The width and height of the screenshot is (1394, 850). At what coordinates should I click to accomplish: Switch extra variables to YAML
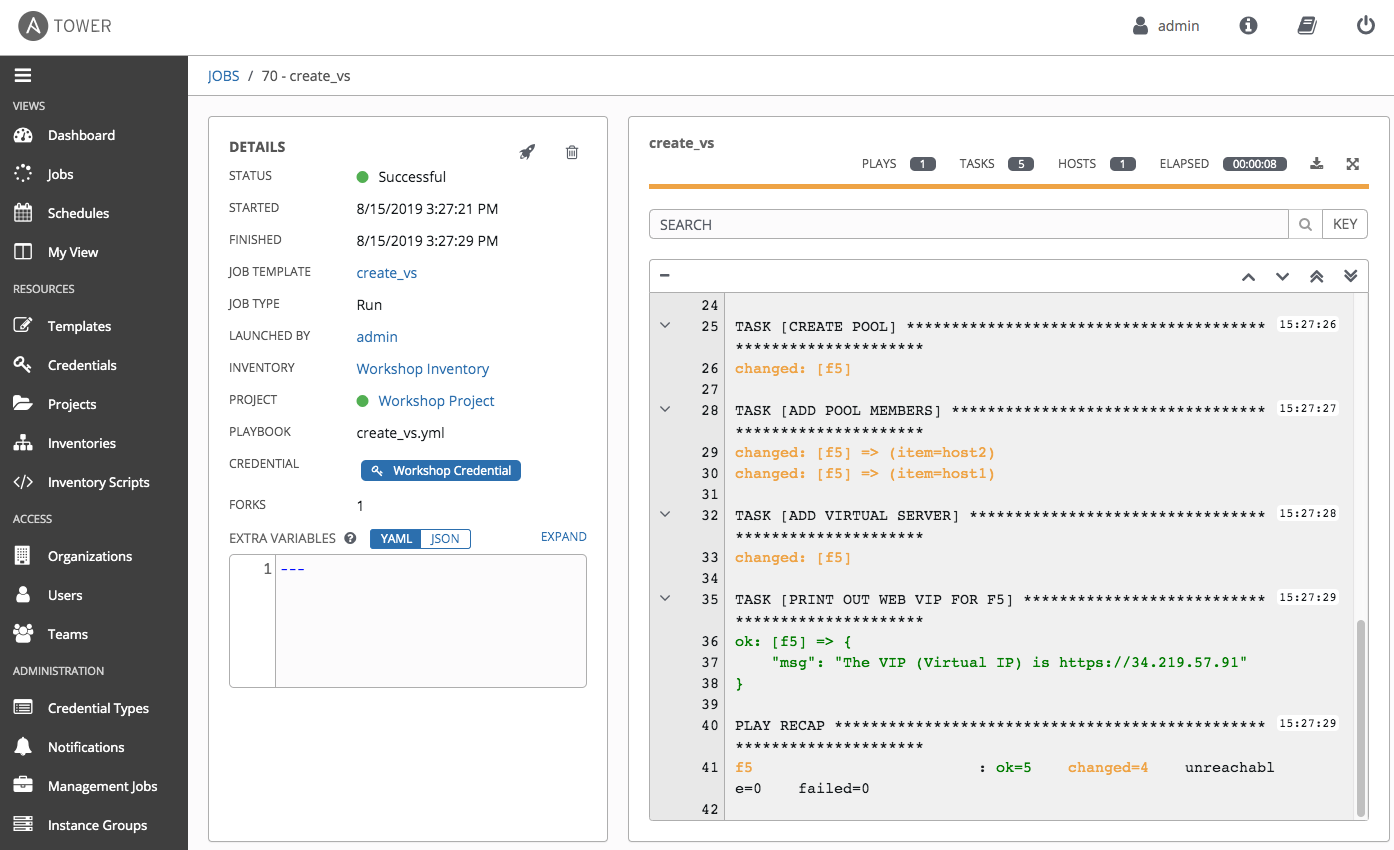click(396, 539)
